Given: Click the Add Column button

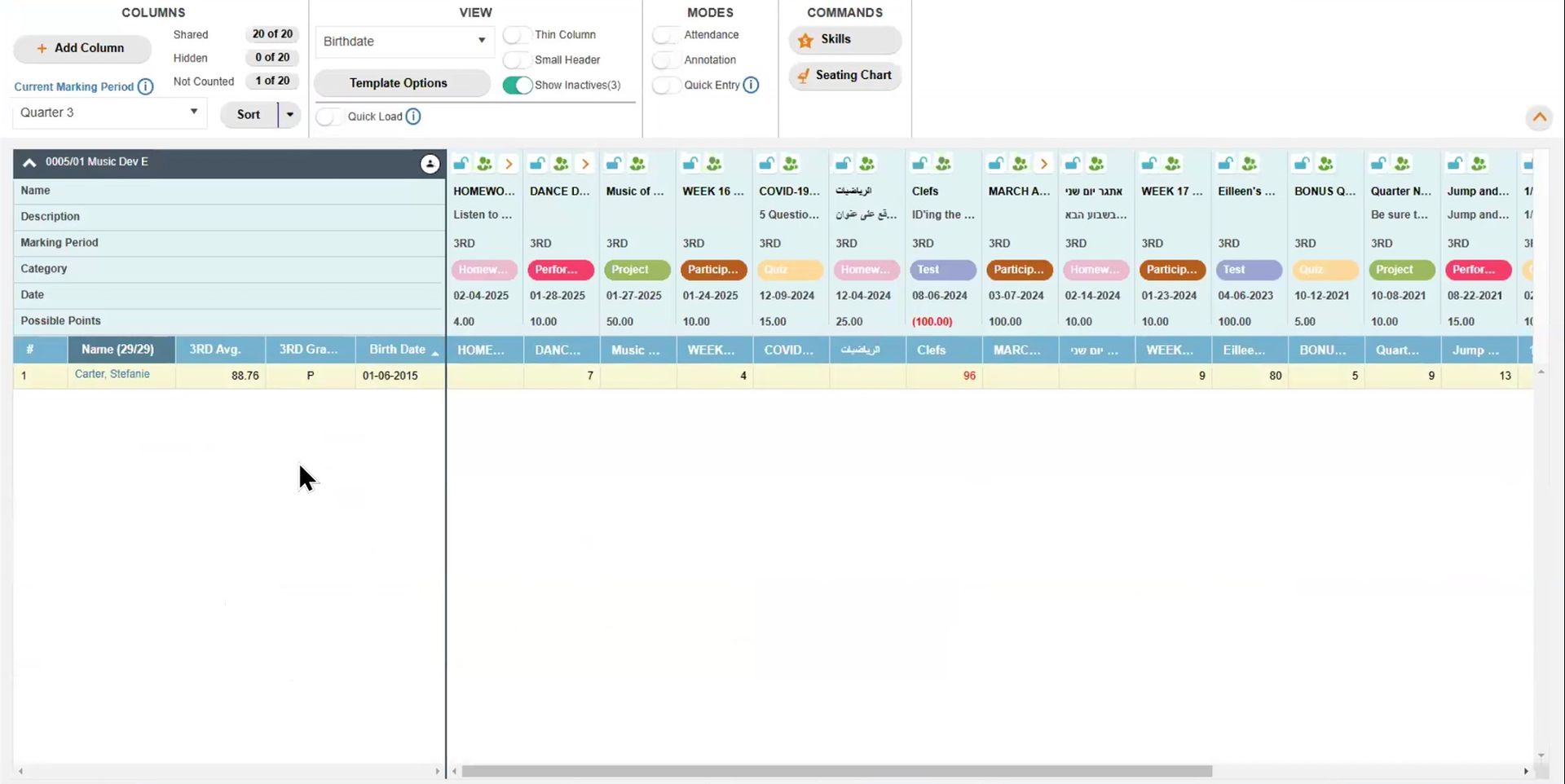Looking at the screenshot, I should 82,48.
